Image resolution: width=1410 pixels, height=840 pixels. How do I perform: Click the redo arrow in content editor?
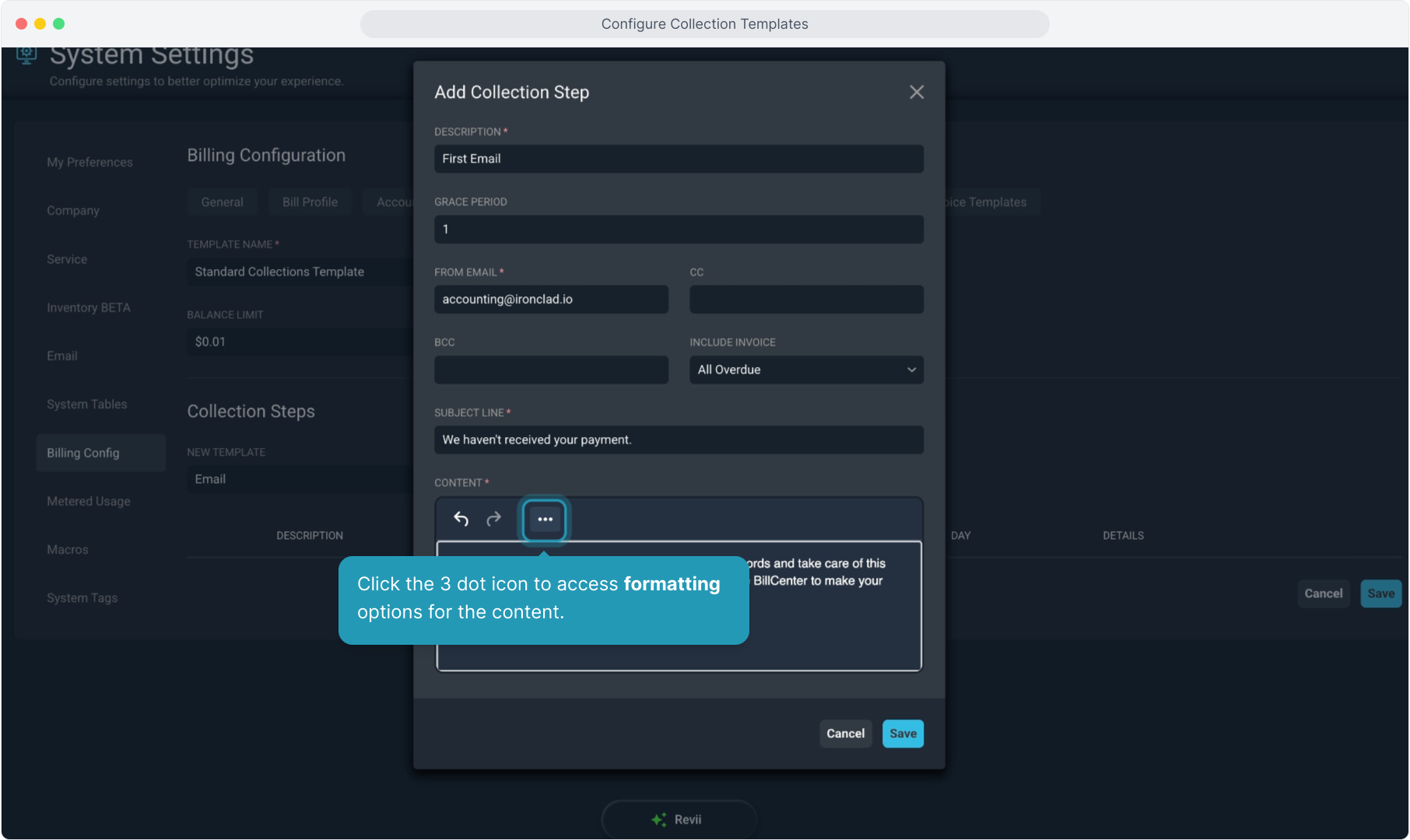coord(493,519)
